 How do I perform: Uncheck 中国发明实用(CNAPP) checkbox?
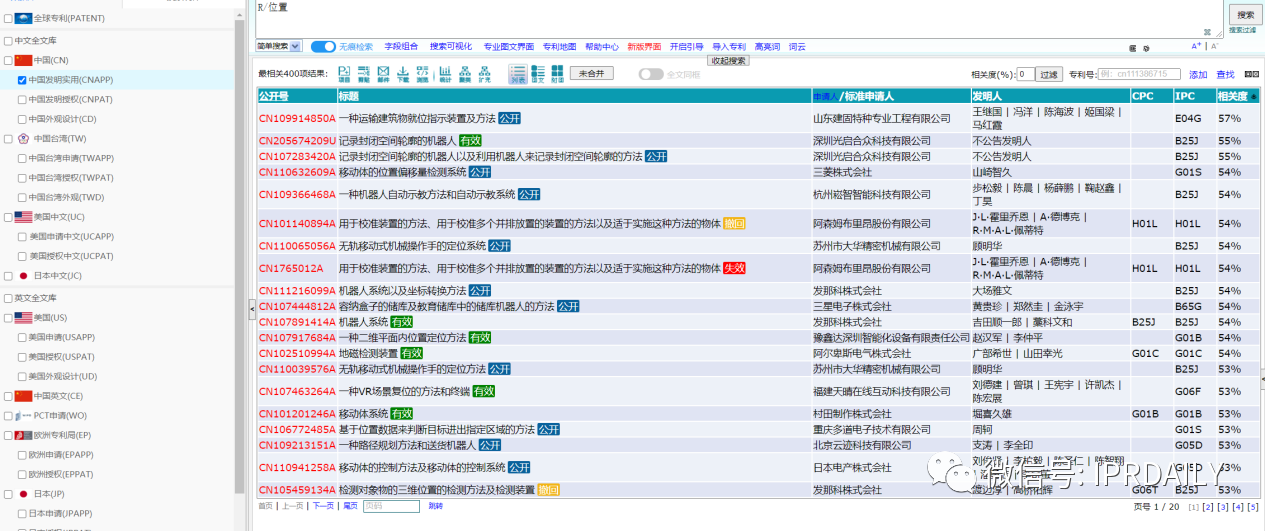22,80
